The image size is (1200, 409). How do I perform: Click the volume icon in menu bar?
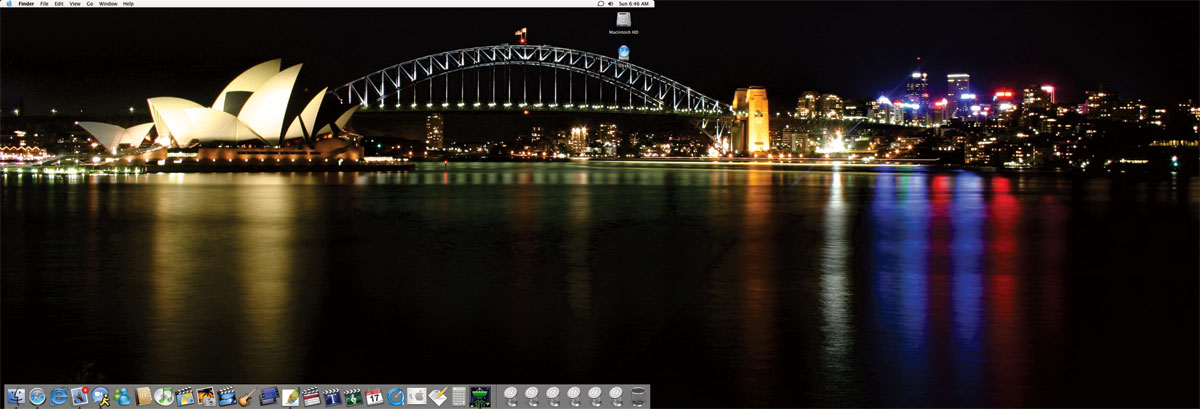click(611, 4)
